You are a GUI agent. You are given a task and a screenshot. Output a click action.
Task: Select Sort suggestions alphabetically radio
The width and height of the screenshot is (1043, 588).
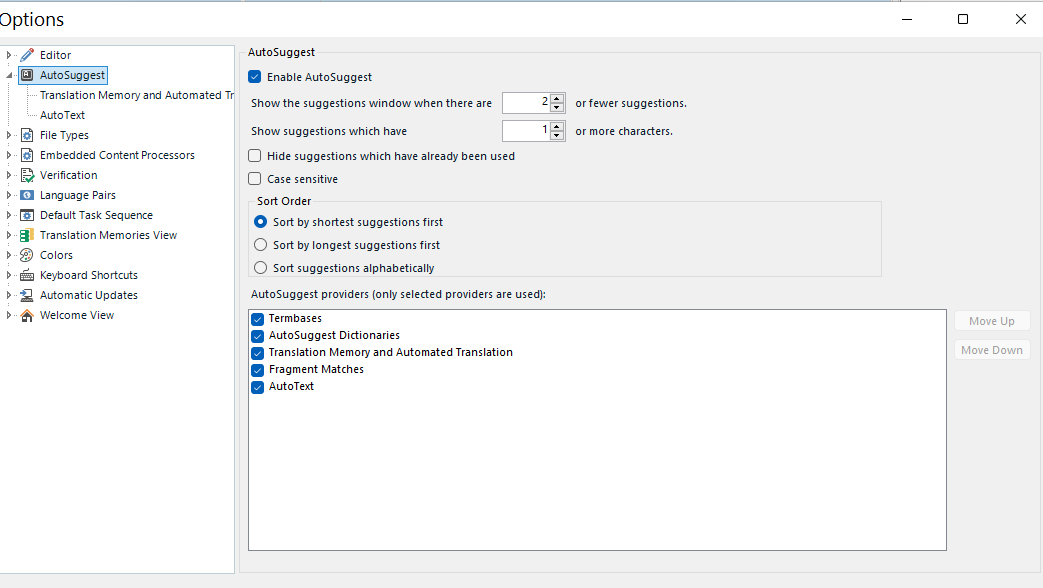(x=261, y=267)
